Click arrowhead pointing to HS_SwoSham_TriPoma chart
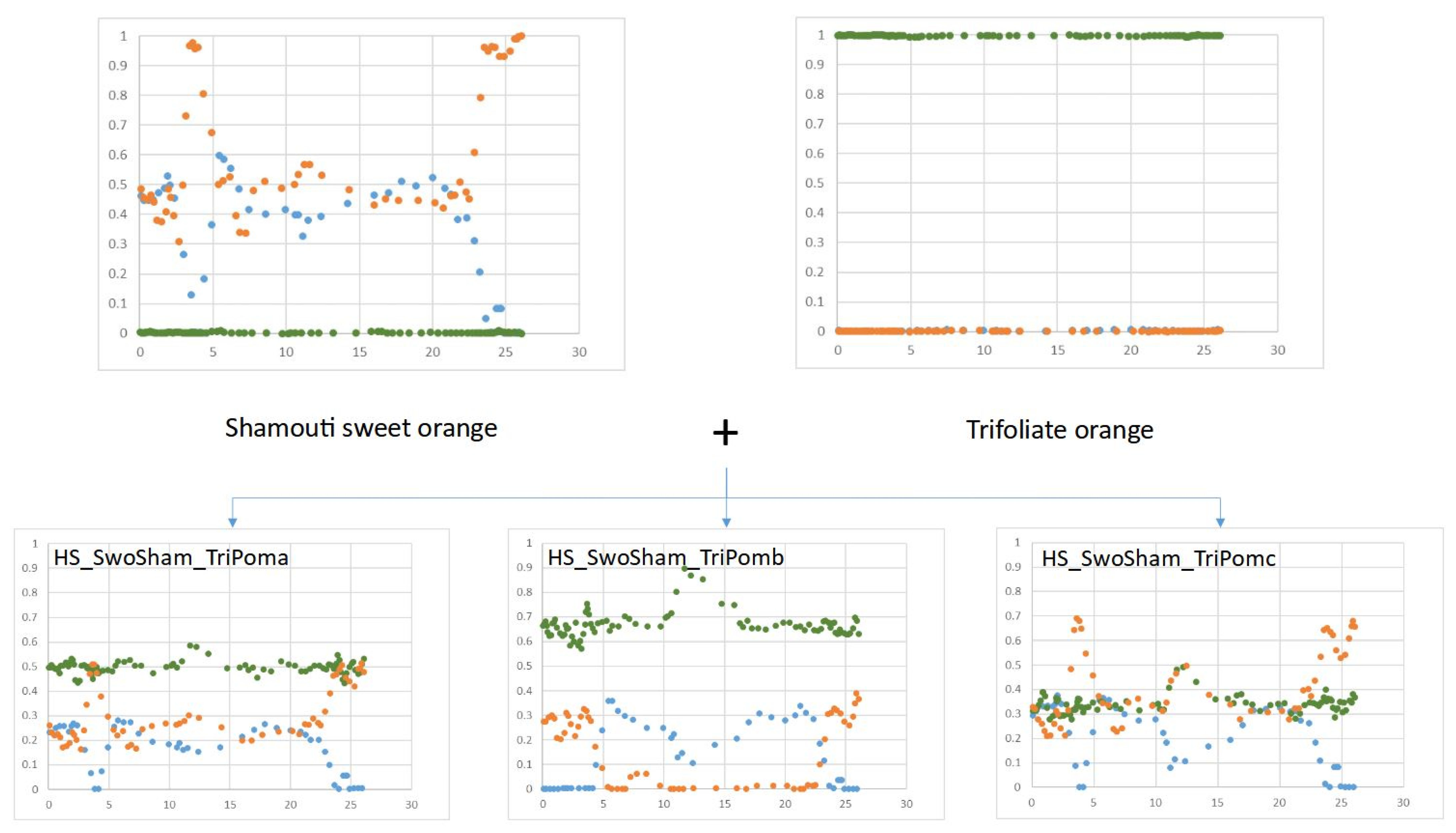1456x833 pixels. [232, 522]
